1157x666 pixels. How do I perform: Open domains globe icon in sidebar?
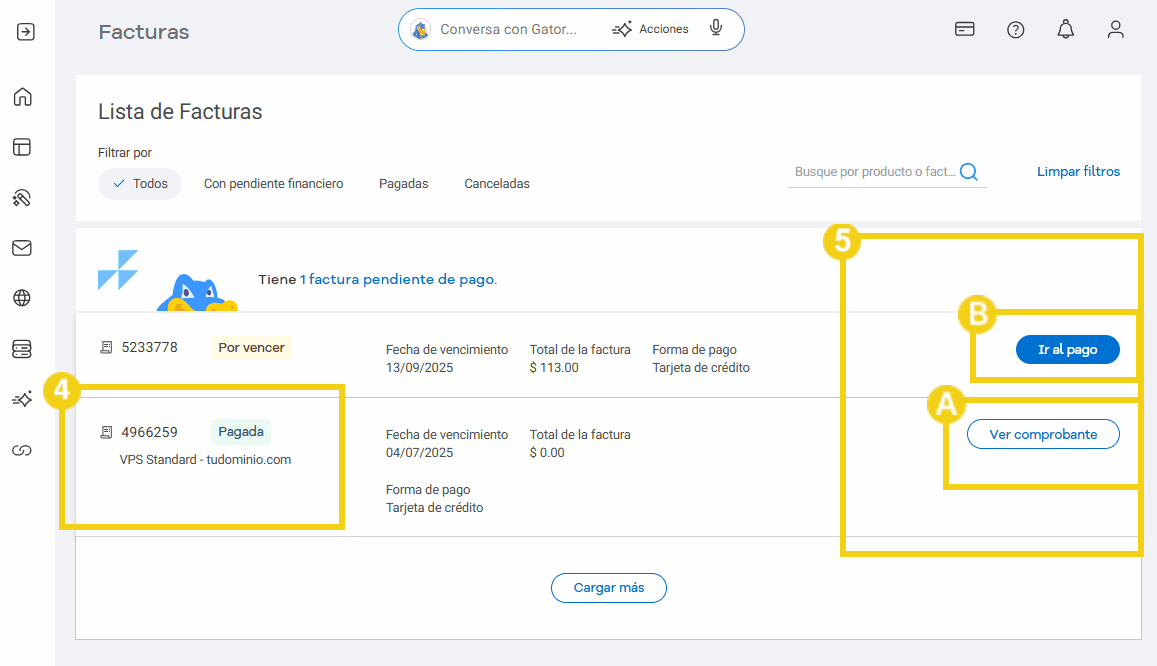pos(22,298)
